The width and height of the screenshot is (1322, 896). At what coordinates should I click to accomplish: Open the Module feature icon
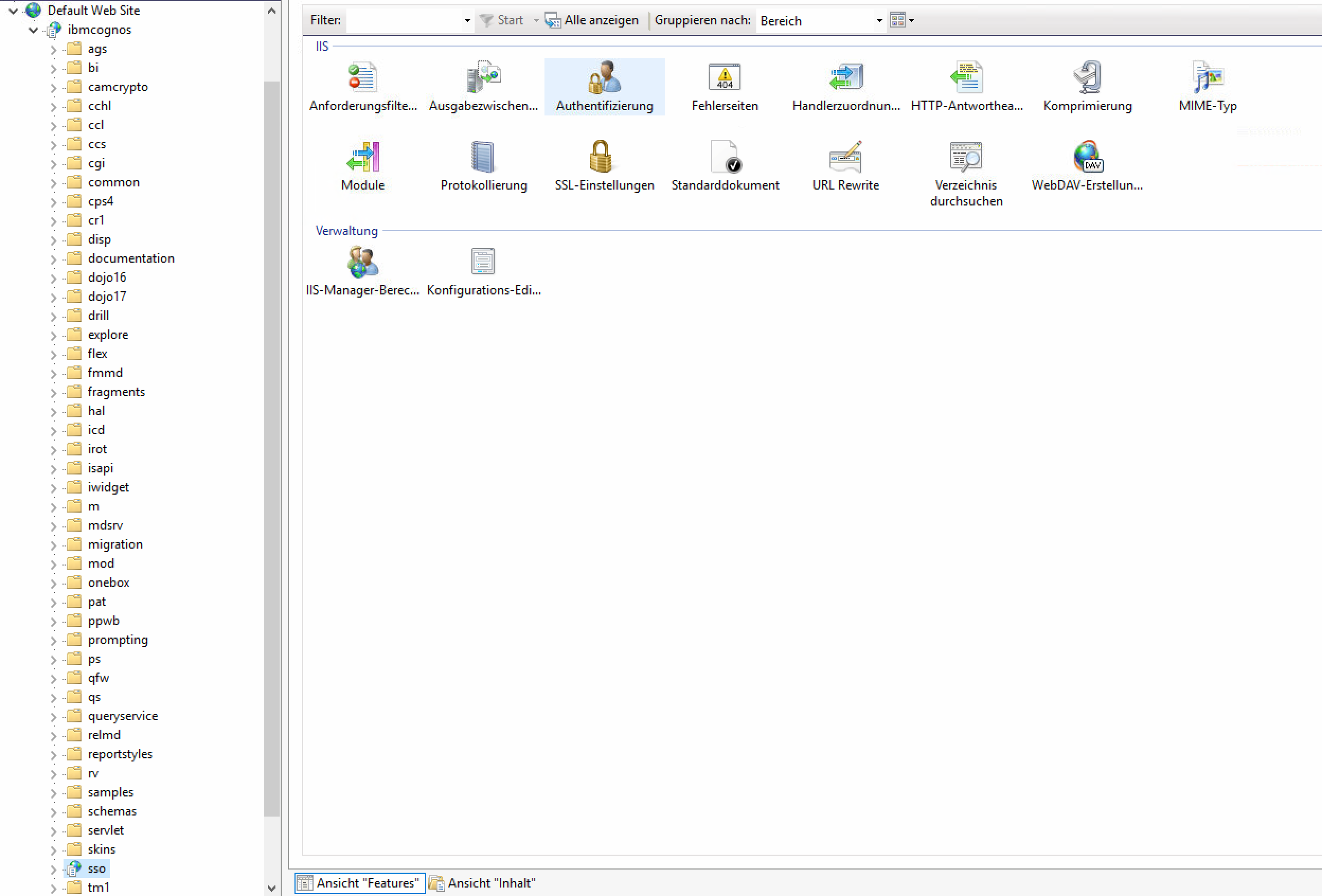[x=363, y=156]
